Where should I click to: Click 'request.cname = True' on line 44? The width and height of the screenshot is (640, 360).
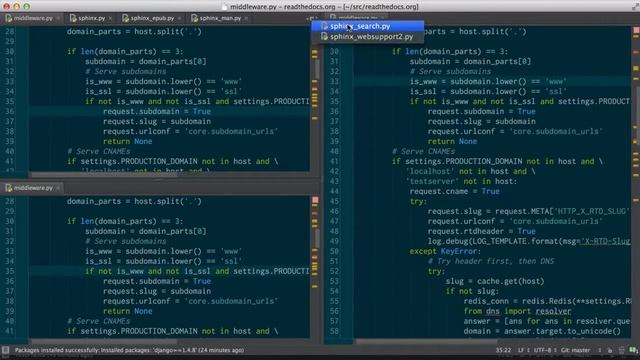pyautogui.click(x=454, y=191)
